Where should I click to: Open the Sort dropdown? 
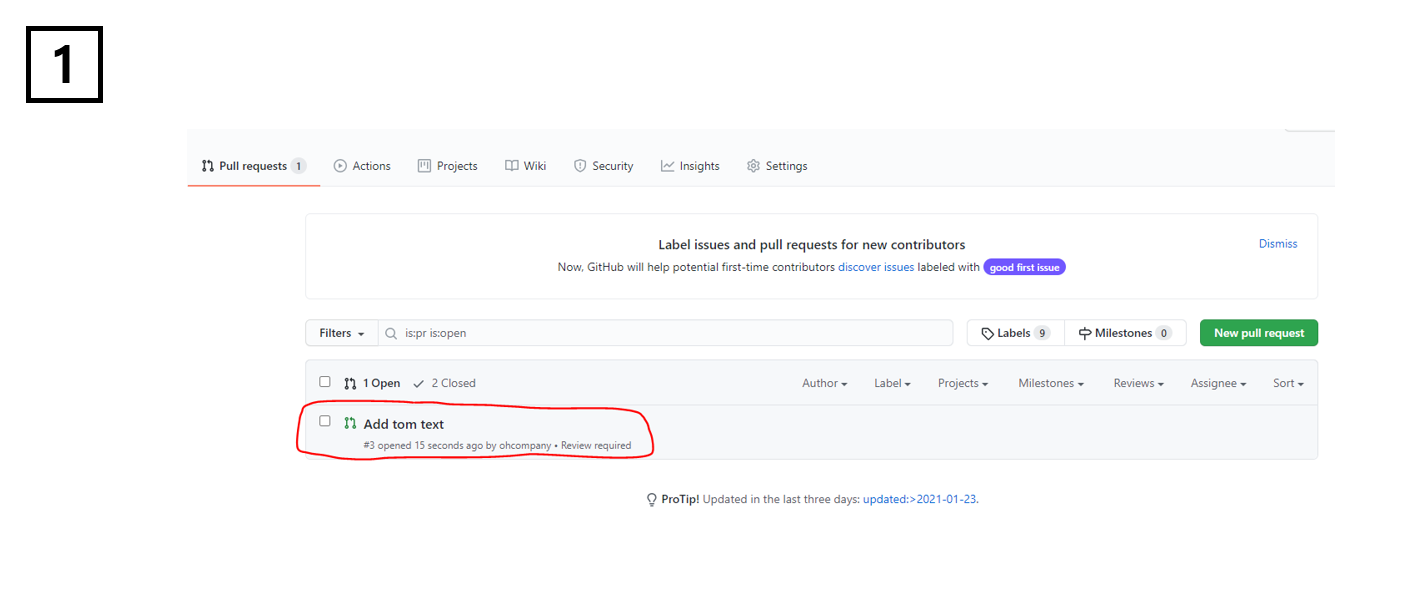tap(1289, 383)
